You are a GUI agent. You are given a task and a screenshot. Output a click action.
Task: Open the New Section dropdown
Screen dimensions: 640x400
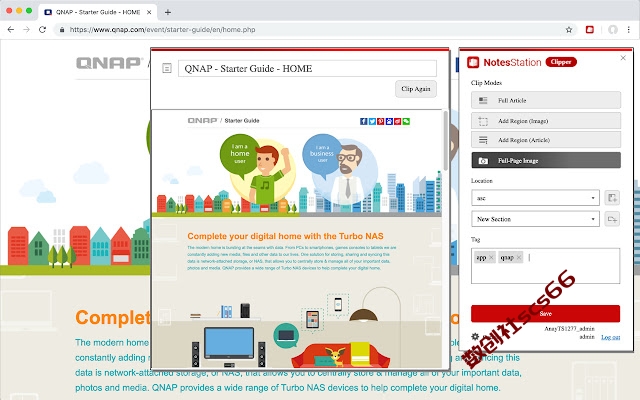click(535, 219)
